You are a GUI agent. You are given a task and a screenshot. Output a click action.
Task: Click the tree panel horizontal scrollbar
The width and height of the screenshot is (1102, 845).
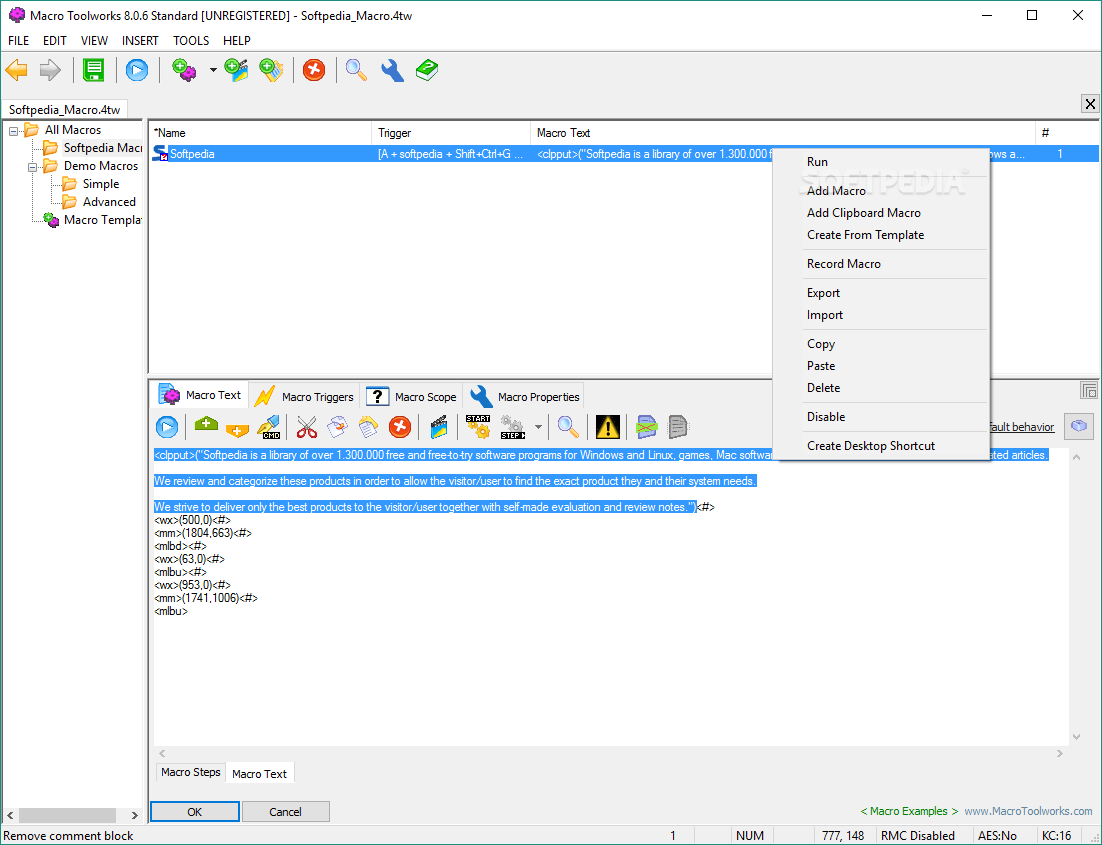click(x=72, y=815)
